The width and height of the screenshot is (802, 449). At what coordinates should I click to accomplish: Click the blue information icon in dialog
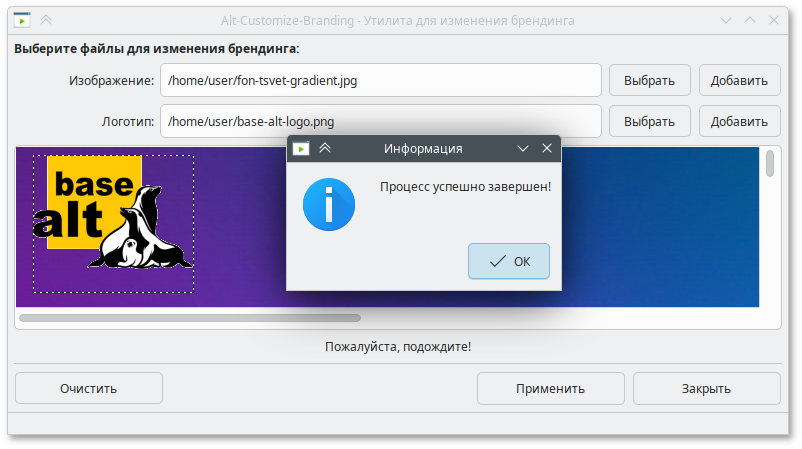tap(329, 205)
